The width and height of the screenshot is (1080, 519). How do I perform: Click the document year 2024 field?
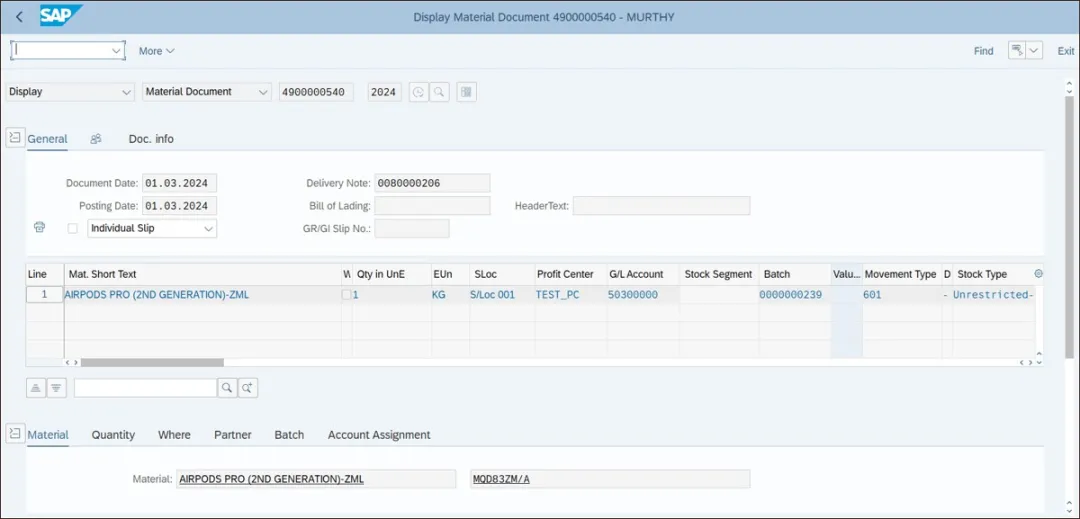(x=384, y=92)
